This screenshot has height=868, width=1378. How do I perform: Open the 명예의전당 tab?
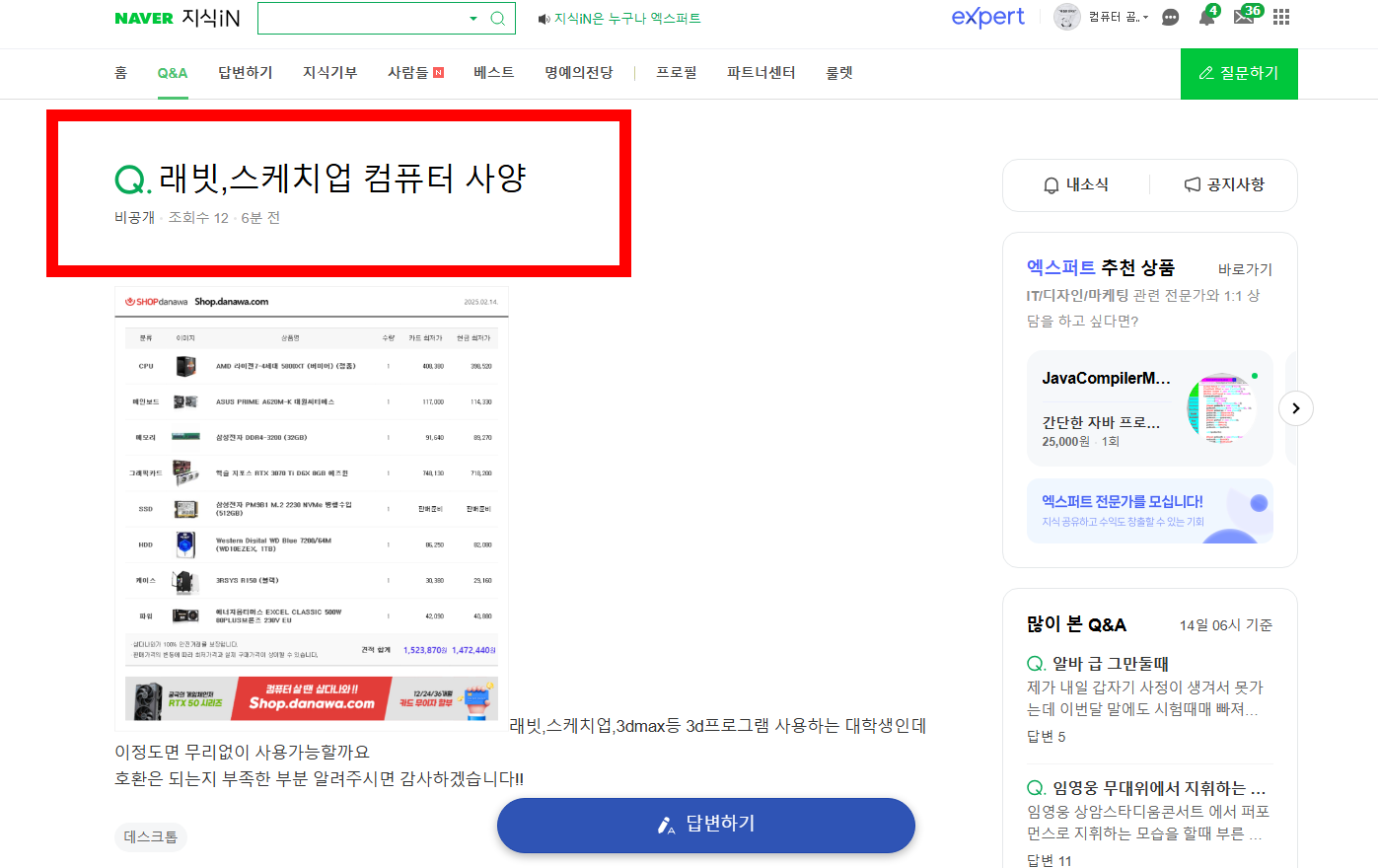pyautogui.click(x=579, y=73)
